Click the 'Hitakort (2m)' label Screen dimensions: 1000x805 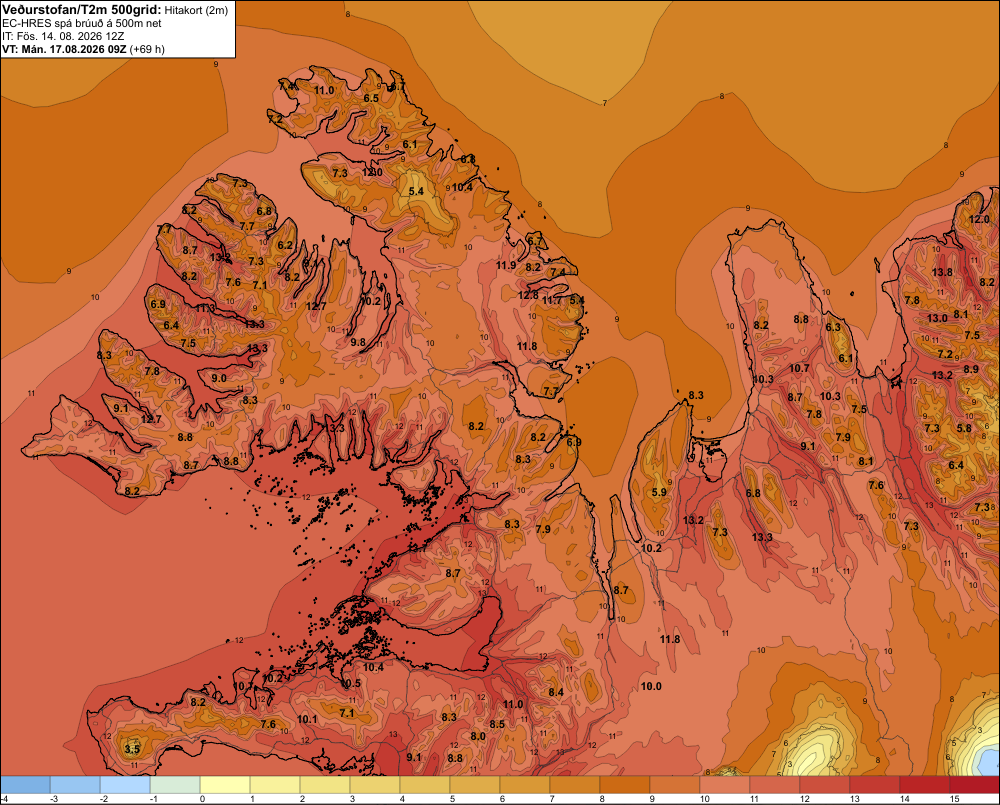(x=196, y=10)
